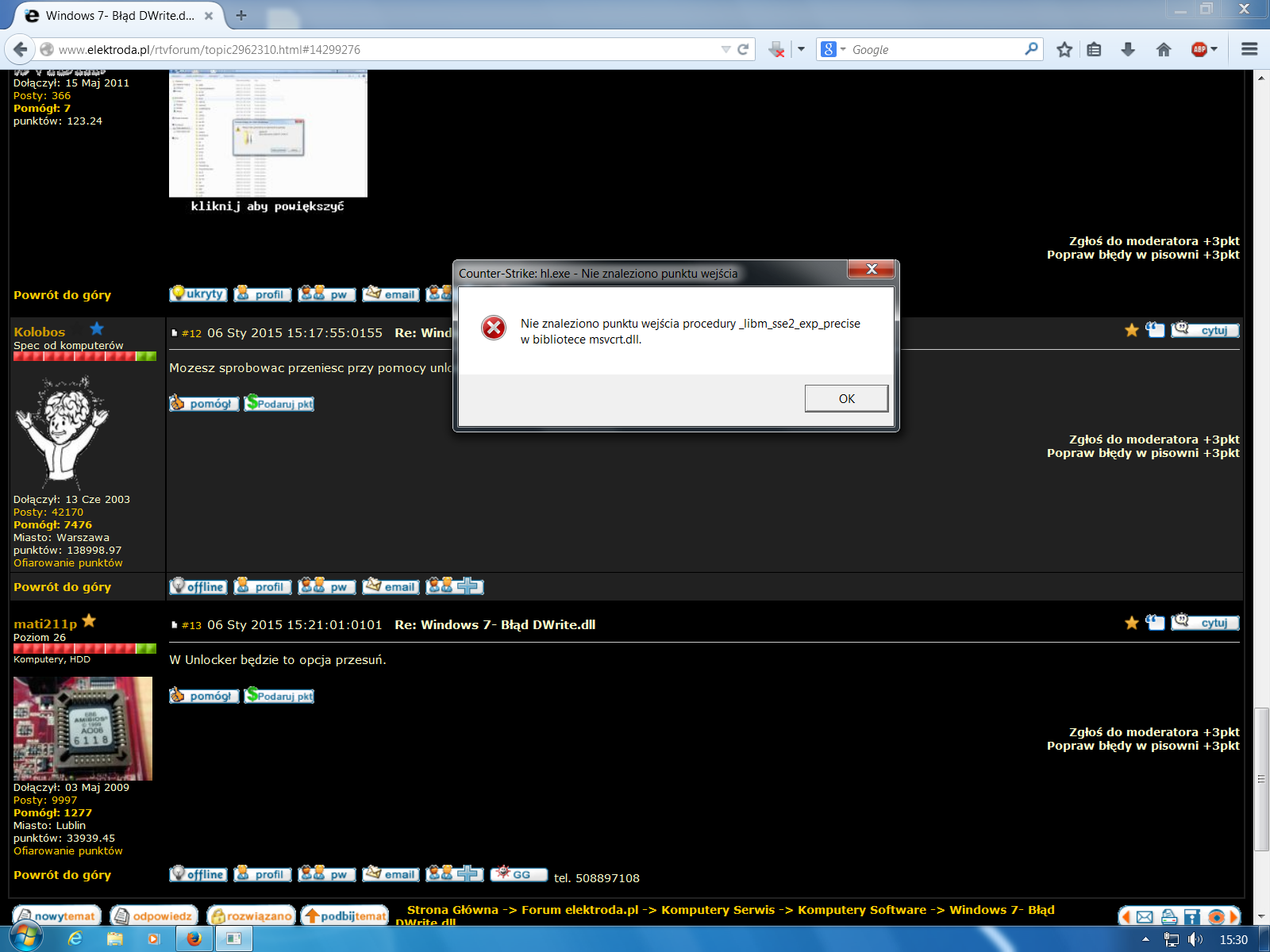Add Kolobos to friends with plus icon

(x=455, y=586)
